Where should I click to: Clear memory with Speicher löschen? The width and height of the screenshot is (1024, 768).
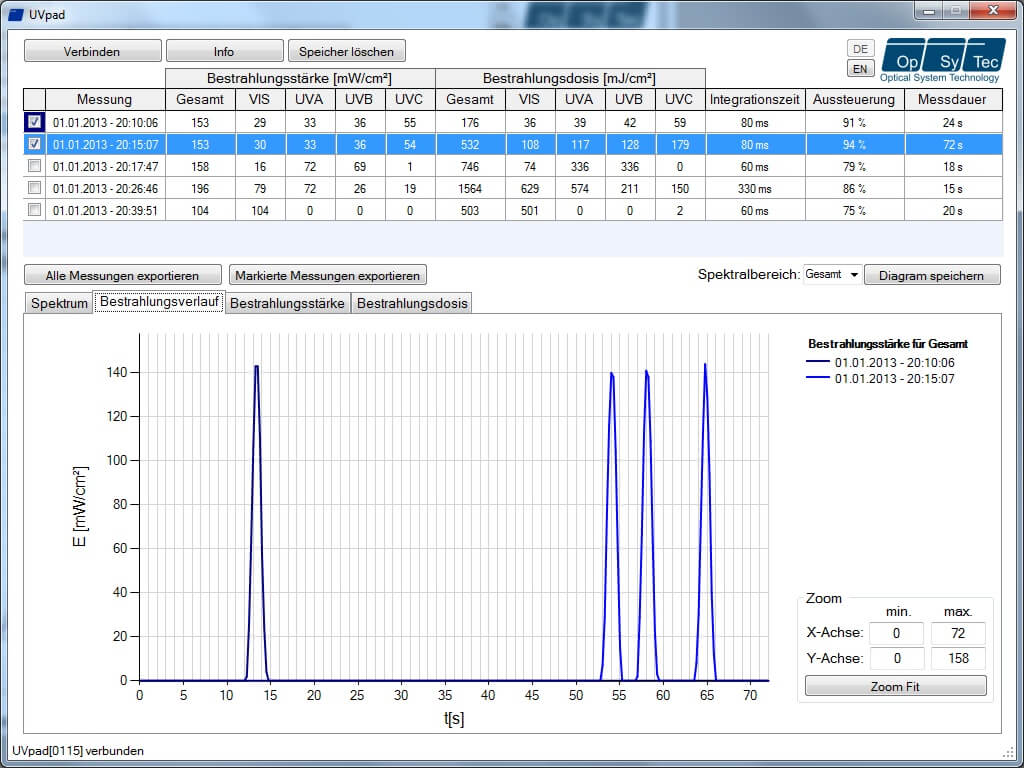tap(347, 50)
